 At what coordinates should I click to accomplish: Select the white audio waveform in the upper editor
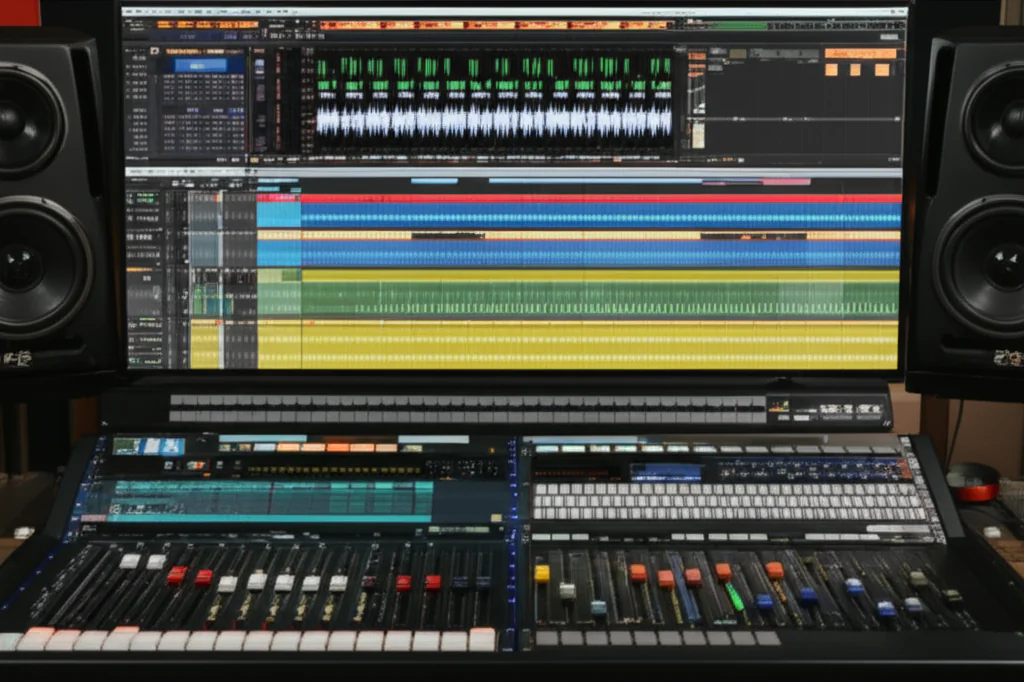(x=494, y=122)
